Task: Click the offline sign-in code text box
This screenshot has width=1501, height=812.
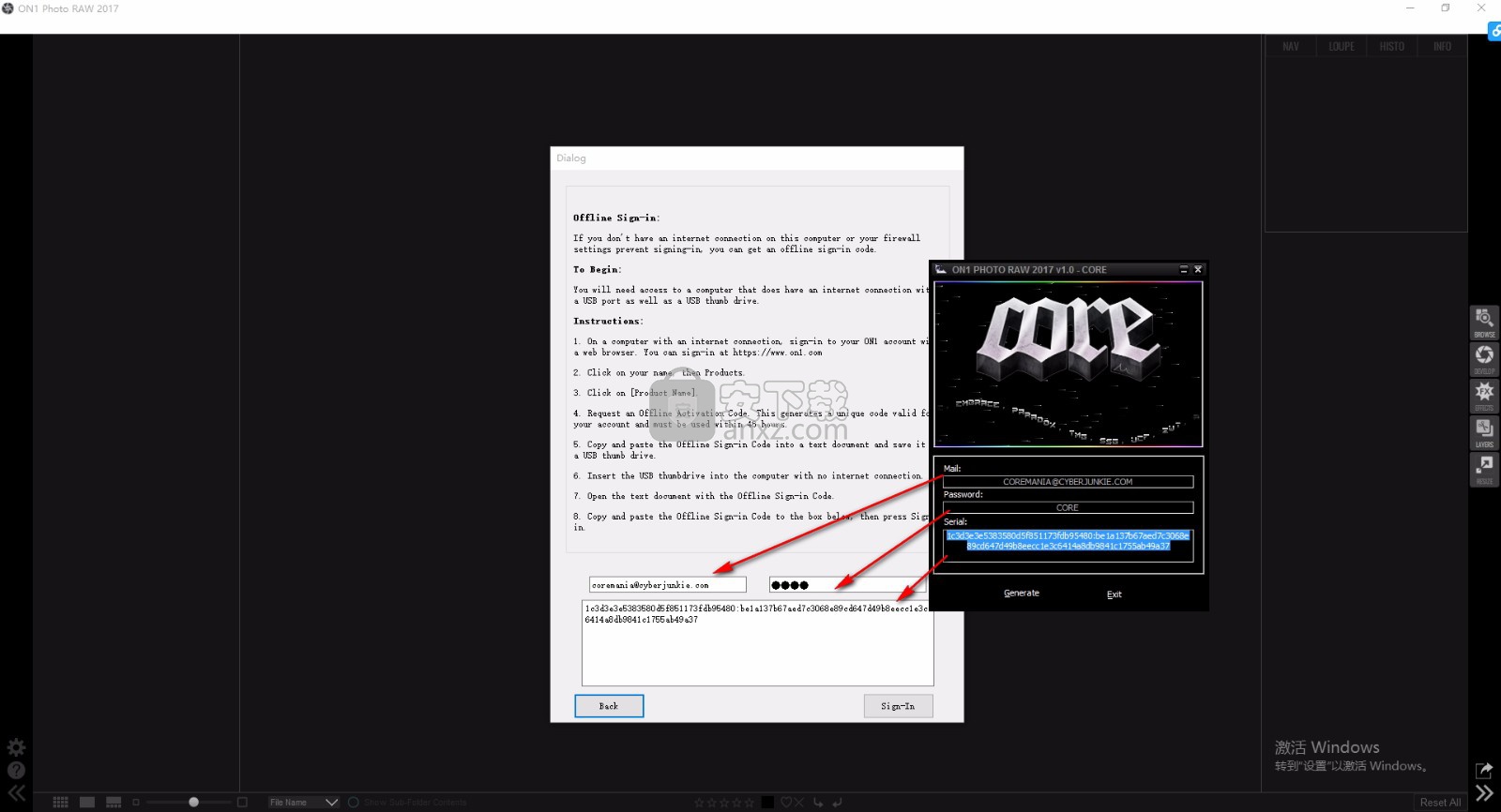Action: tap(758, 643)
